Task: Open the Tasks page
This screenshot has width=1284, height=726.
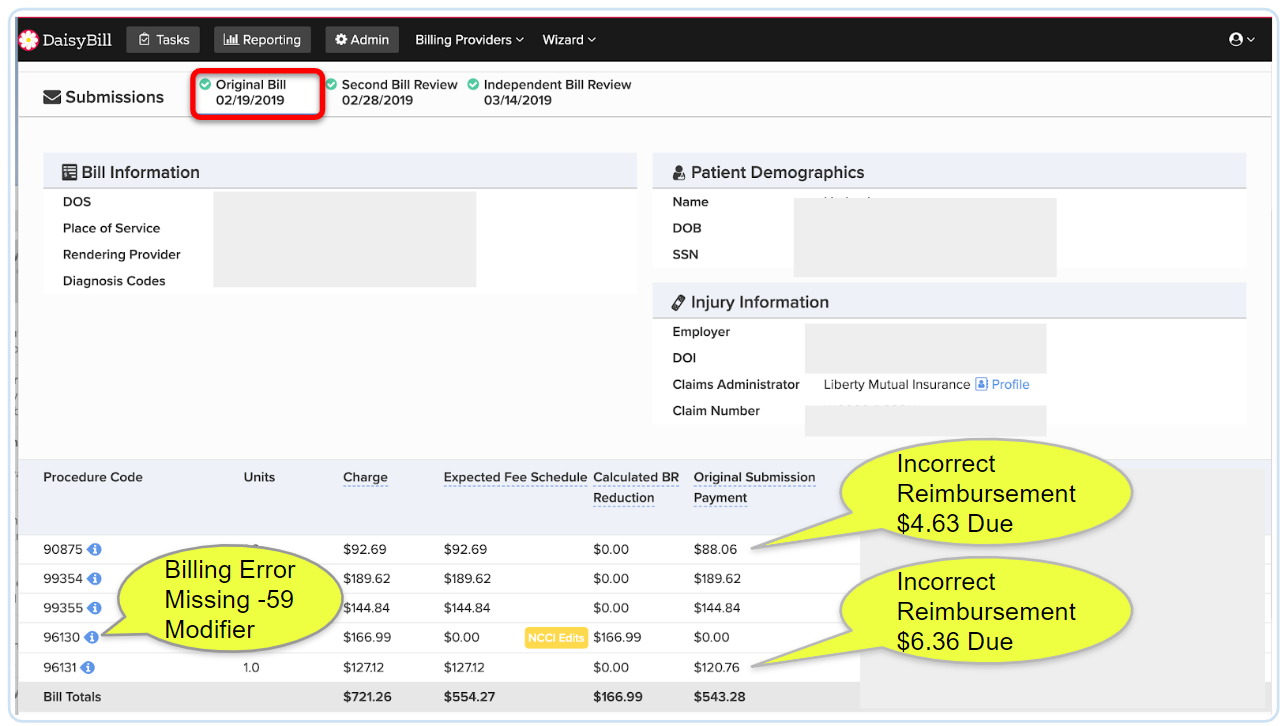Action: [x=163, y=40]
